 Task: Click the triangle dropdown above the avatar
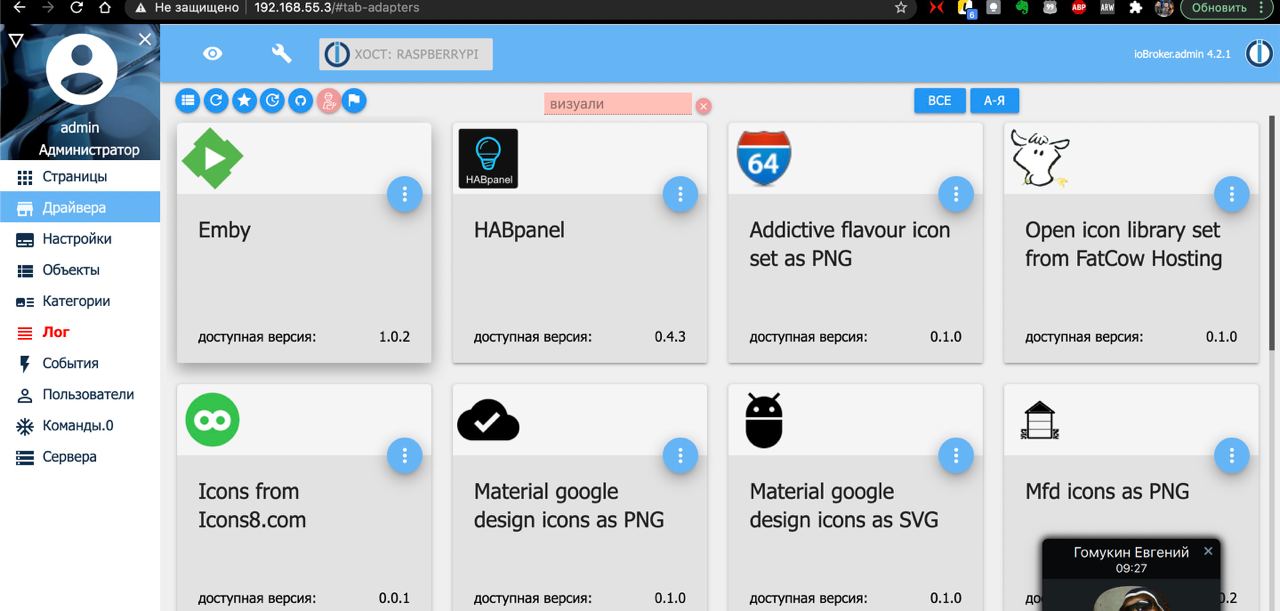point(15,40)
